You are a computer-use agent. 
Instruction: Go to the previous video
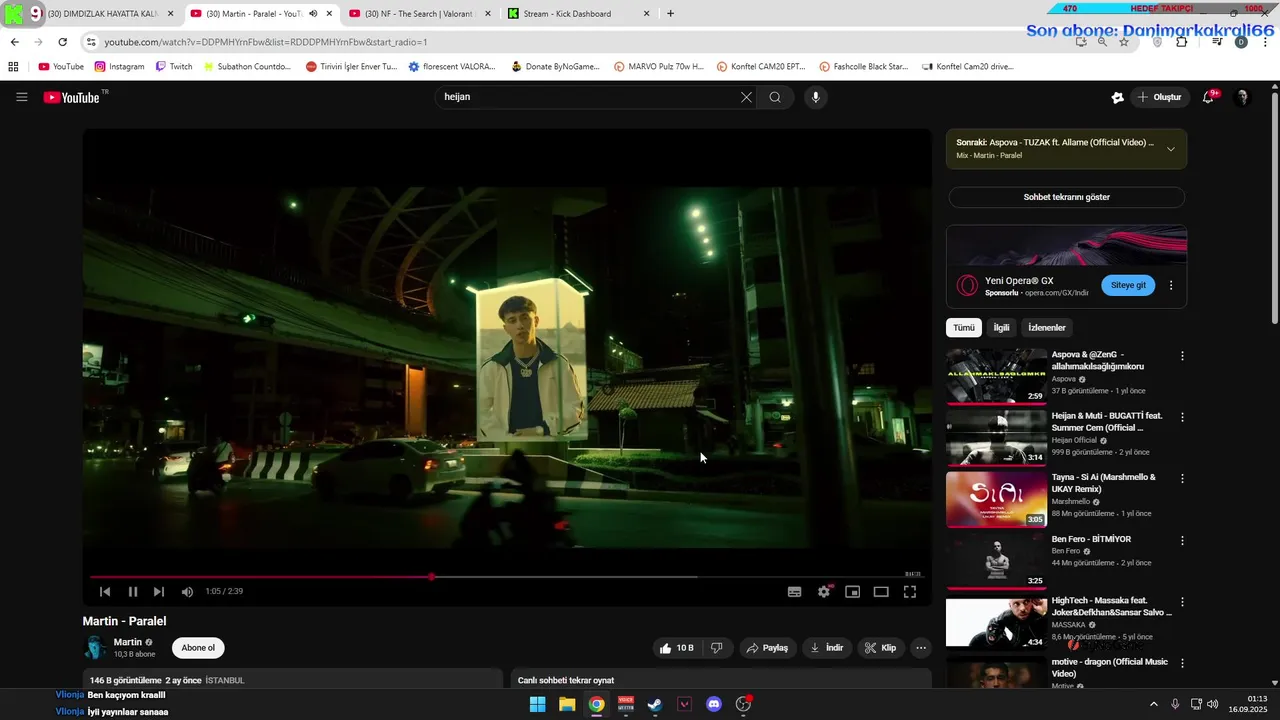point(105,591)
